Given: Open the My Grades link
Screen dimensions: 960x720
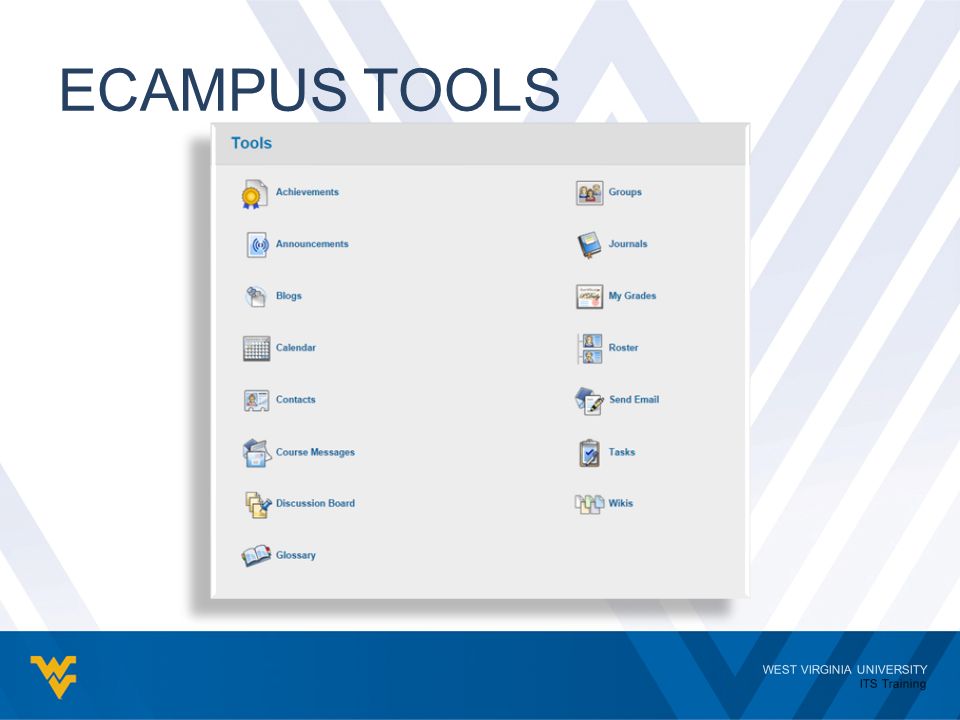Looking at the screenshot, I should pos(632,296).
